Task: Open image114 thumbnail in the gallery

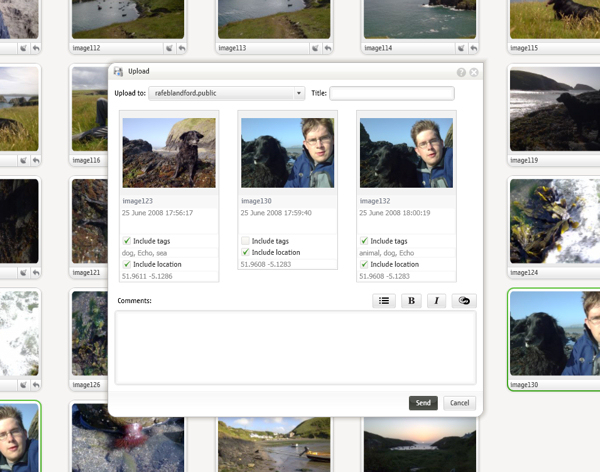Action: [x=420, y=19]
